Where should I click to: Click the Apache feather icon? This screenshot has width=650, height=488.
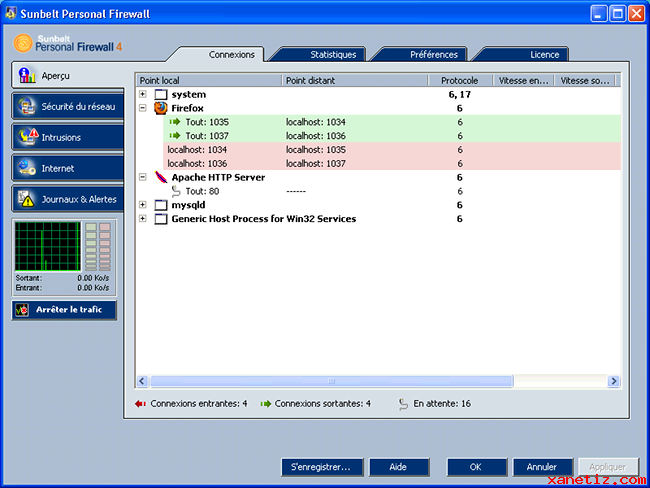[x=161, y=177]
